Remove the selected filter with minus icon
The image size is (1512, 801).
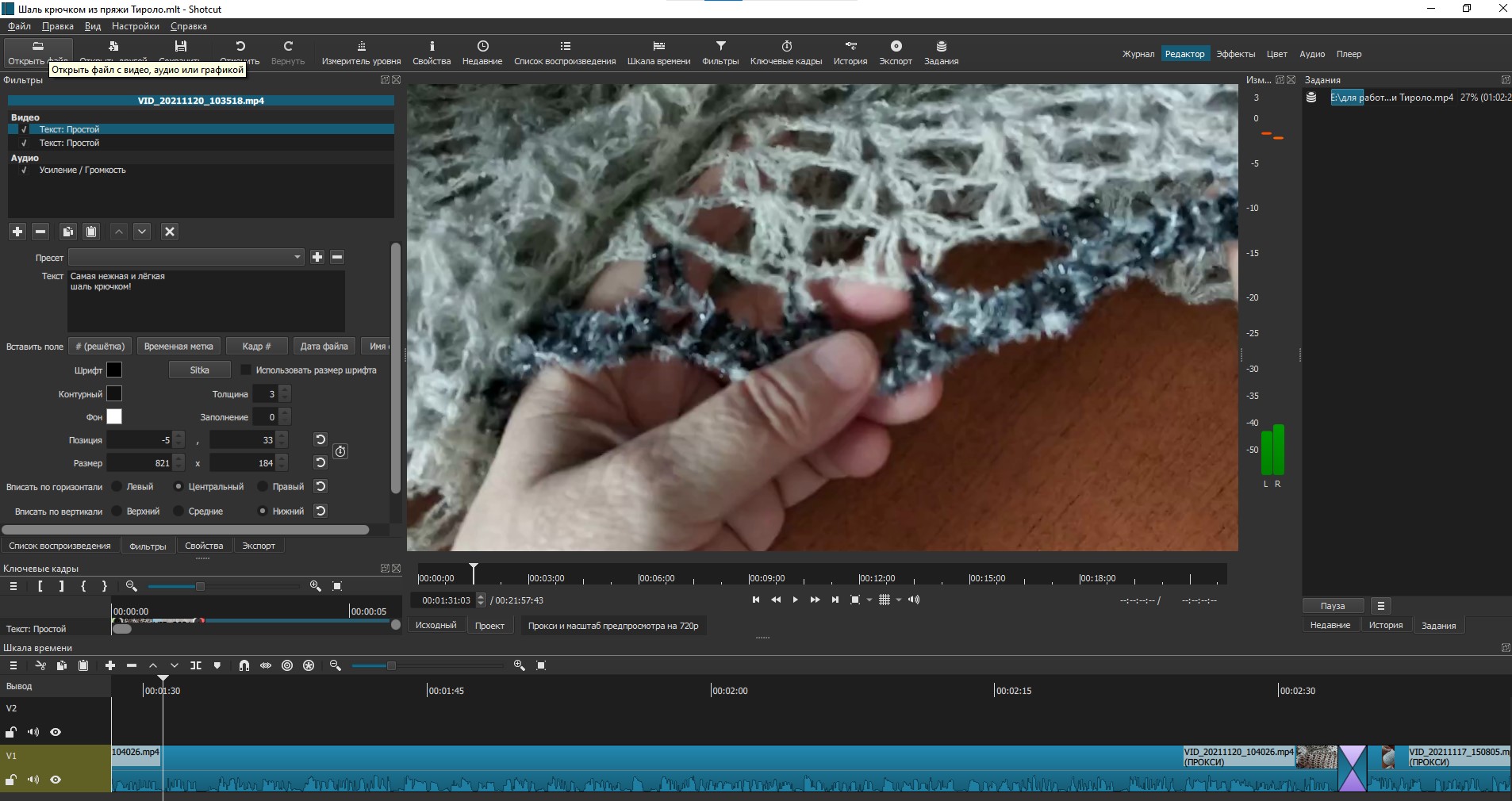41,232
